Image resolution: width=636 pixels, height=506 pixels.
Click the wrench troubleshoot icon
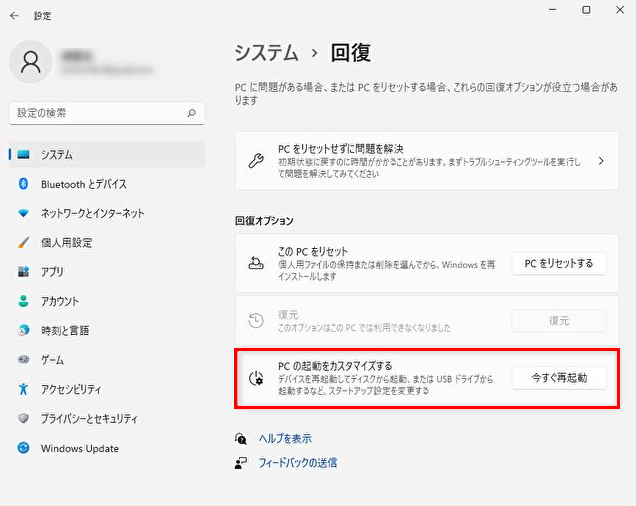tap(256, 161)
